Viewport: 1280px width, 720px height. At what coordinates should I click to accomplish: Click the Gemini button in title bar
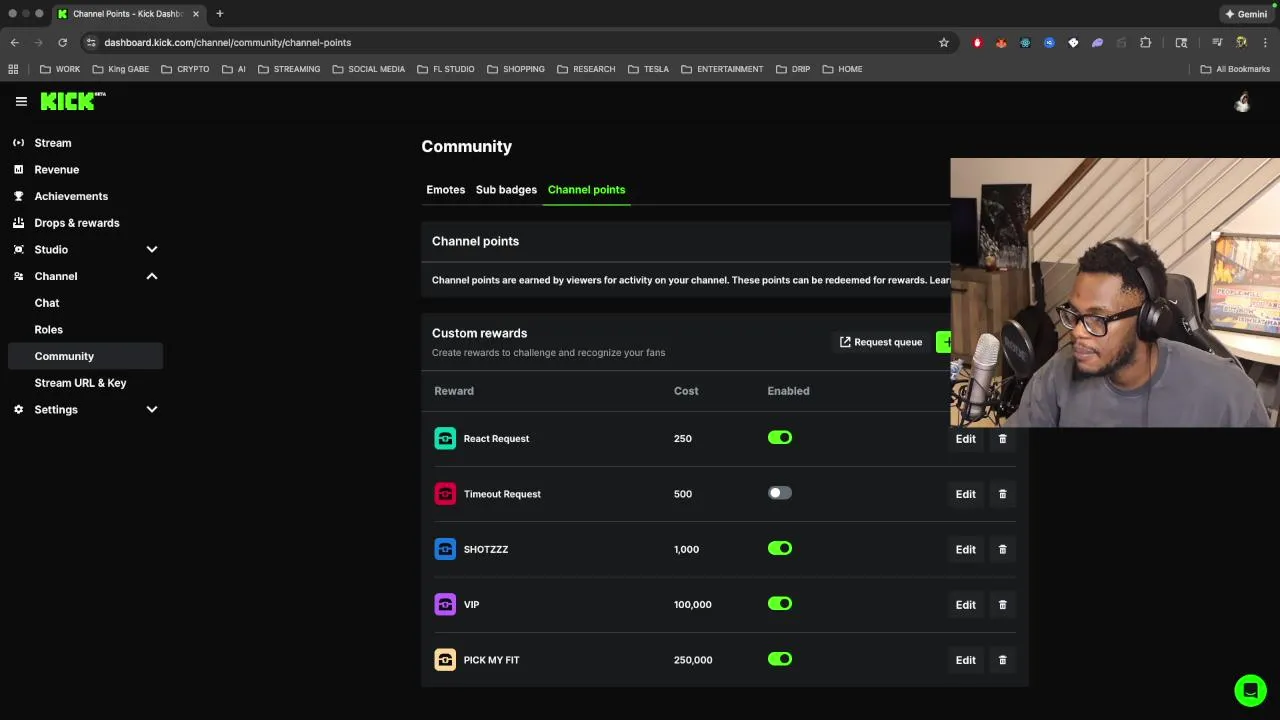pos(1246,14)
